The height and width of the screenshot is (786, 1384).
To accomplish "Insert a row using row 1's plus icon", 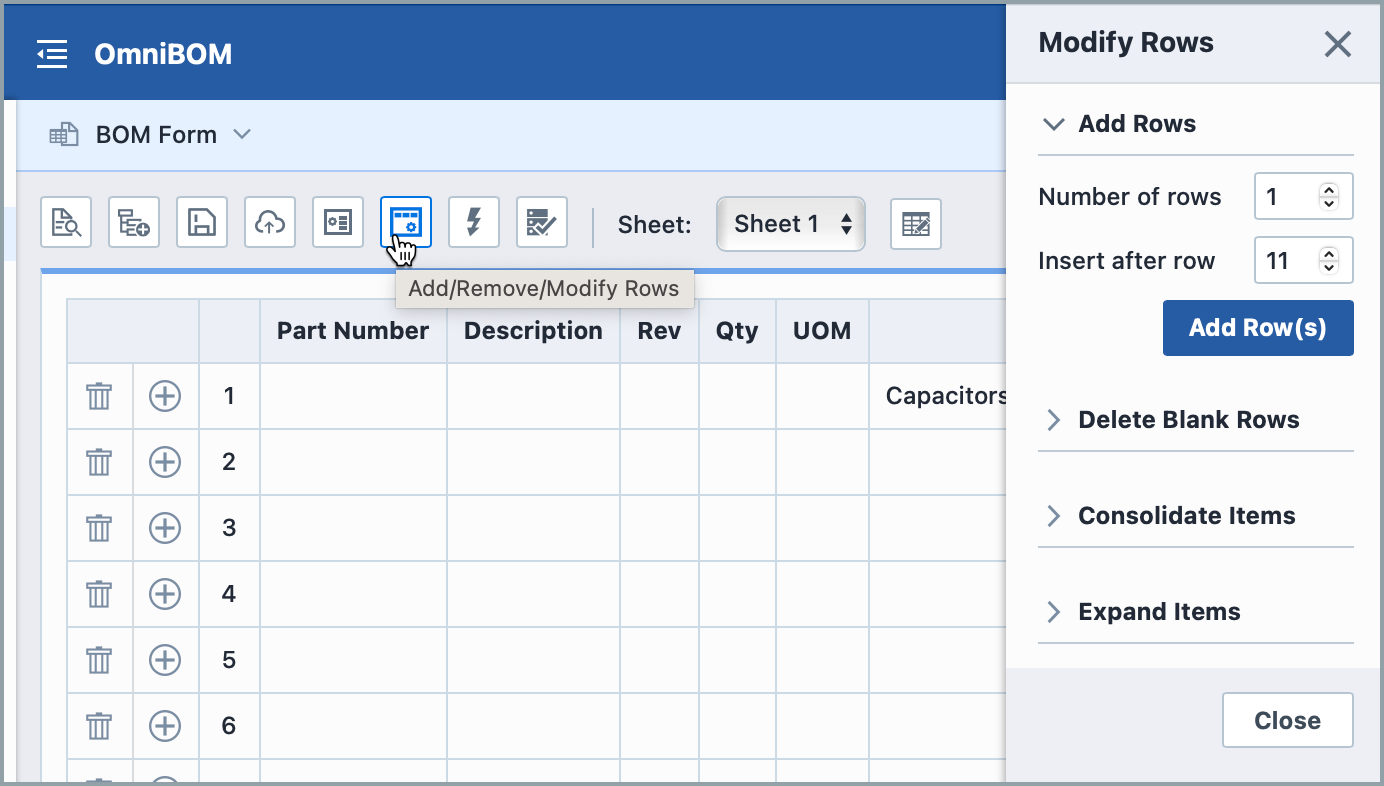I will coord(165,396).
